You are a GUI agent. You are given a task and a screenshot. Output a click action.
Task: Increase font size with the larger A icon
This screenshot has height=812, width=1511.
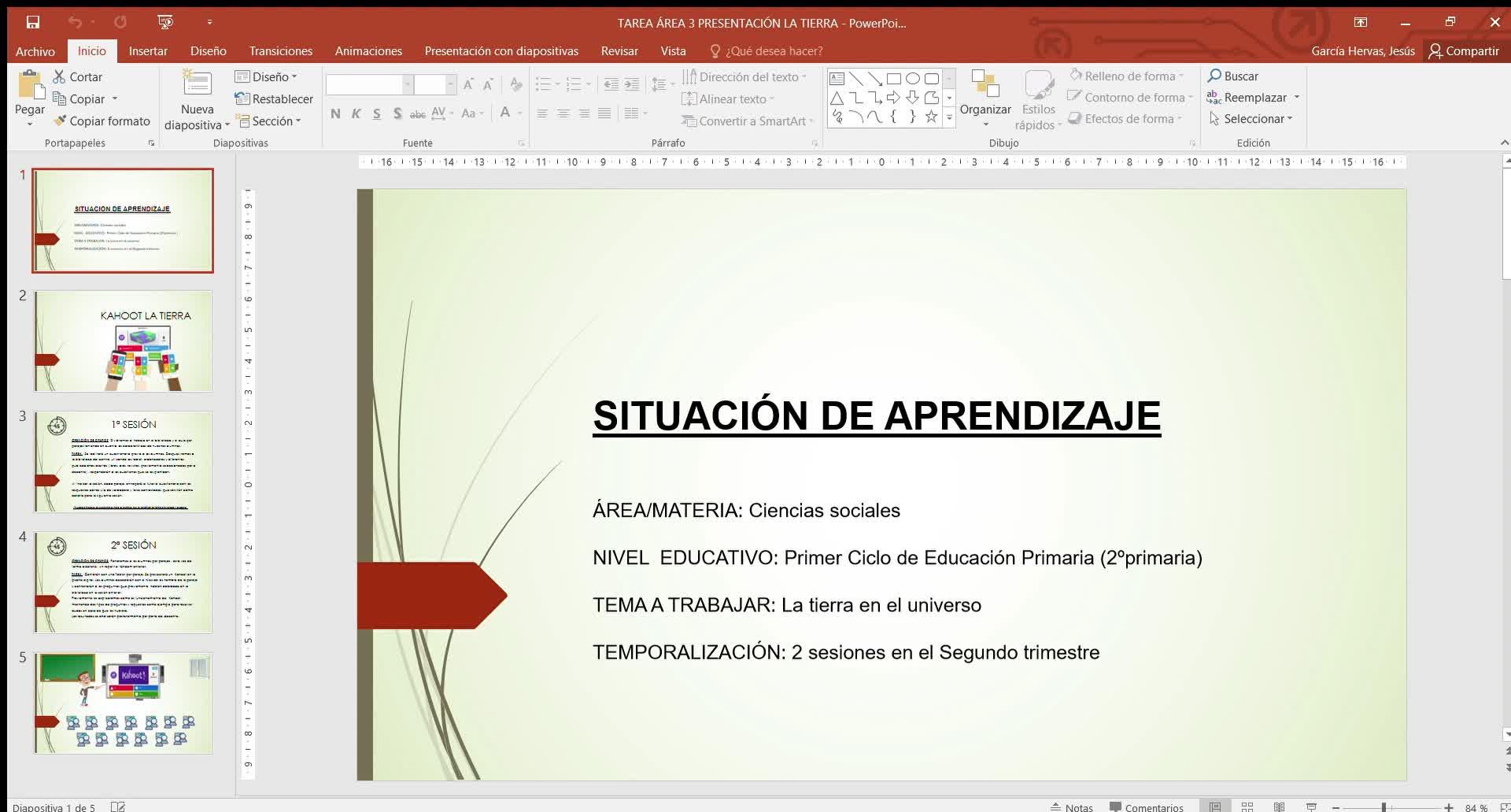coord(468,84)
